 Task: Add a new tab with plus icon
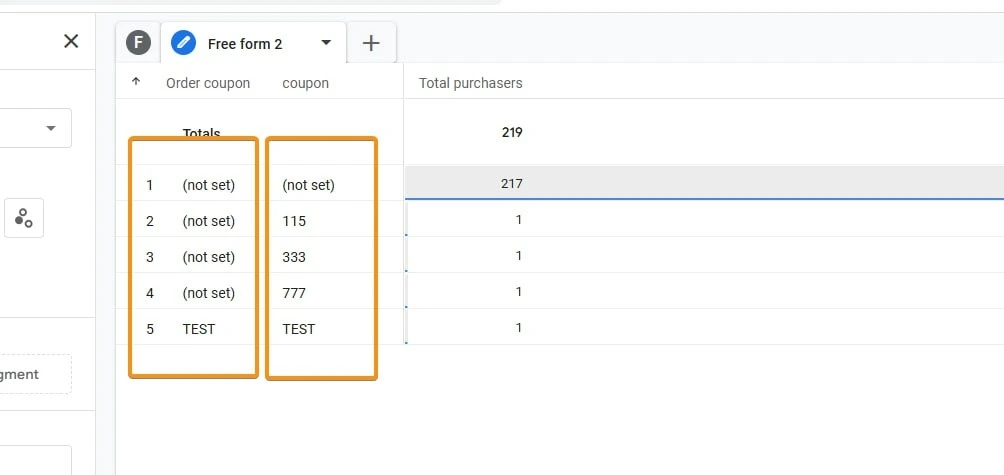(371, 43)
